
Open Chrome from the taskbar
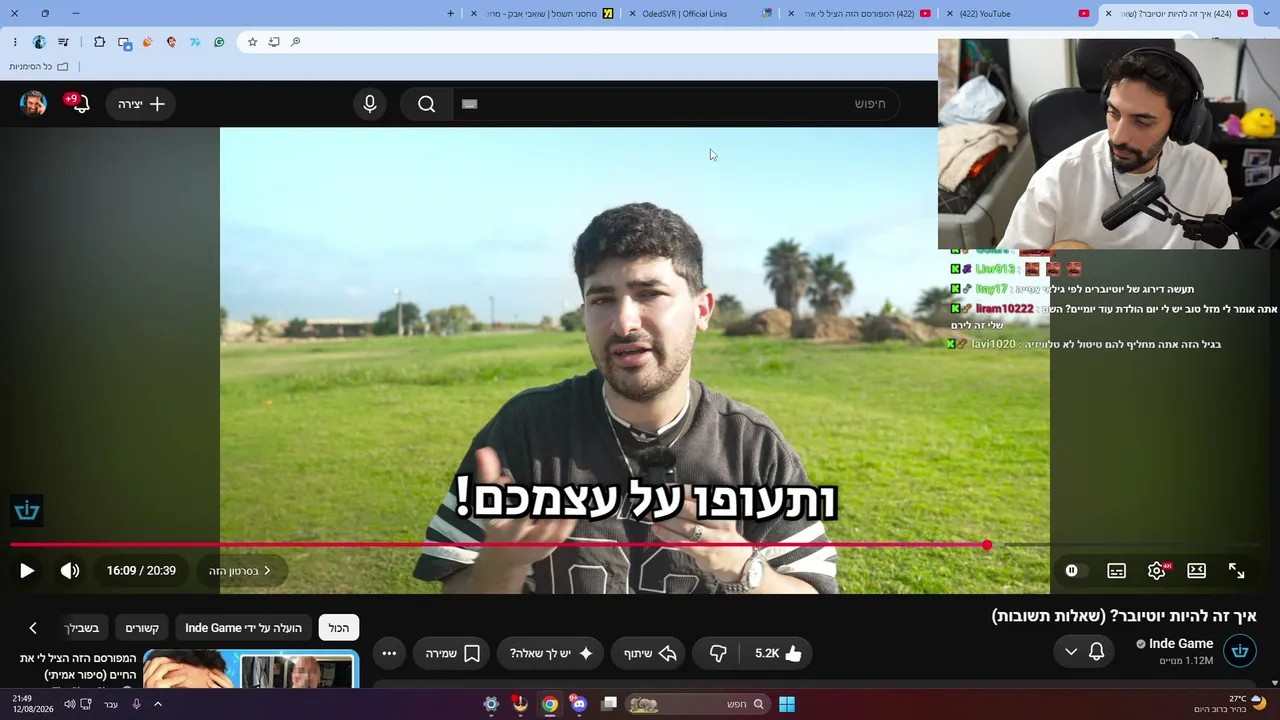[x=550, y=704]
